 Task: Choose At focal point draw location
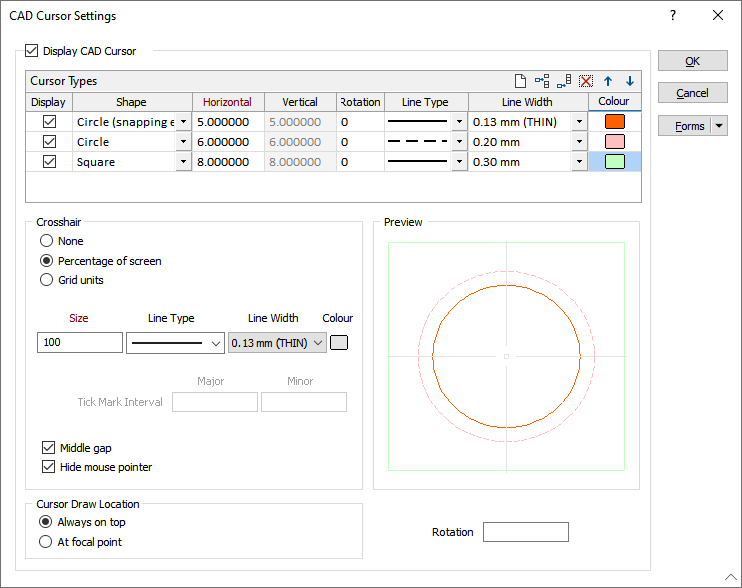pos(45,542)
